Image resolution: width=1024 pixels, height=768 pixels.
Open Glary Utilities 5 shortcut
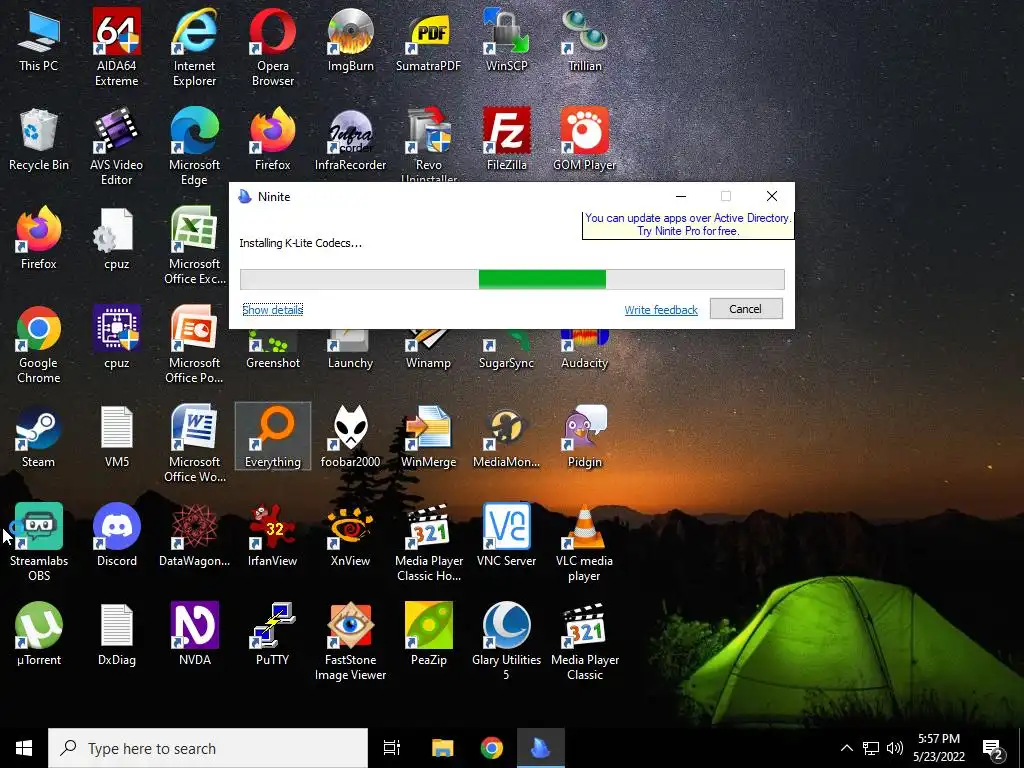507,642
